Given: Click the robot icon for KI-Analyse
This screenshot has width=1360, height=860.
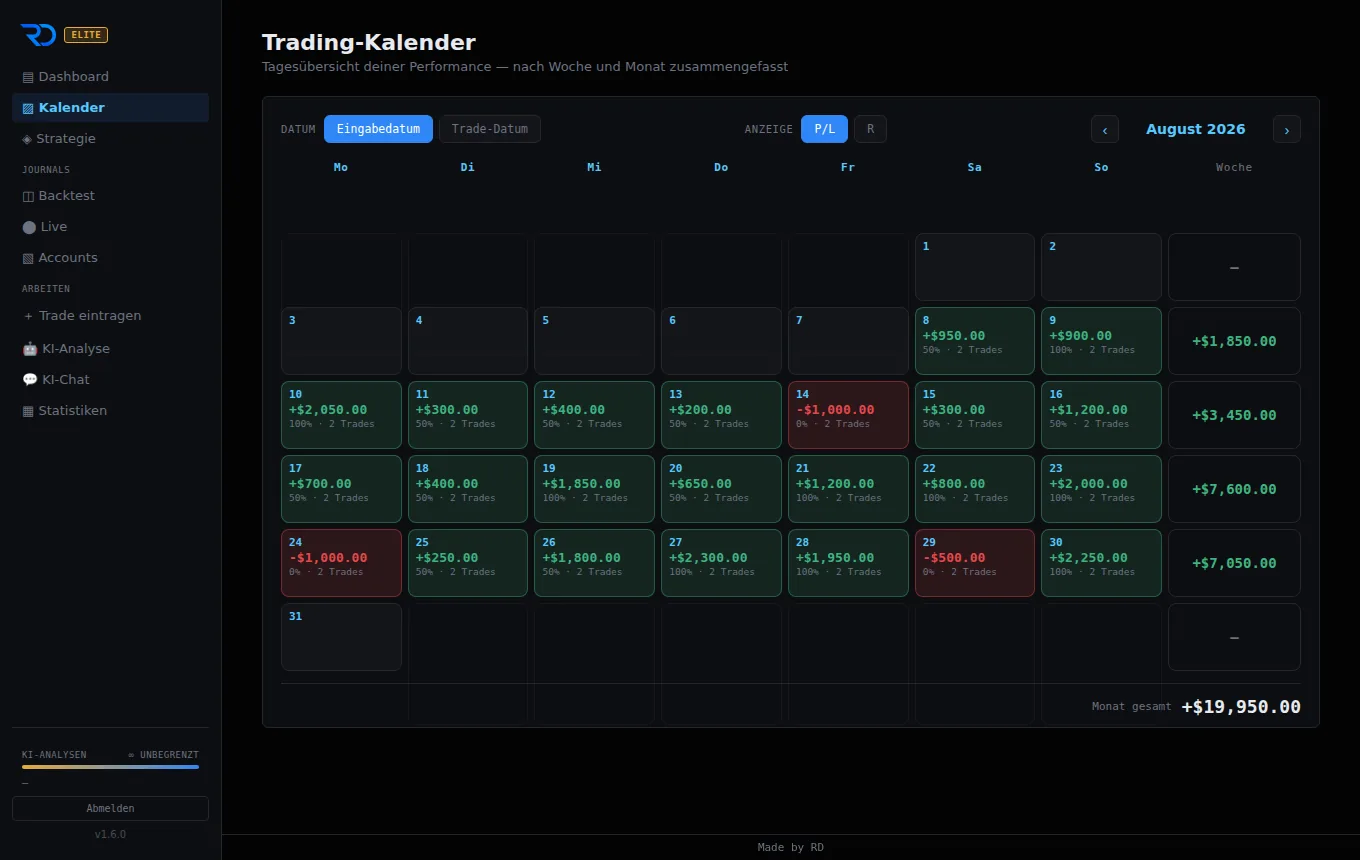Looking at the screenshot, I should coord(30,349).
